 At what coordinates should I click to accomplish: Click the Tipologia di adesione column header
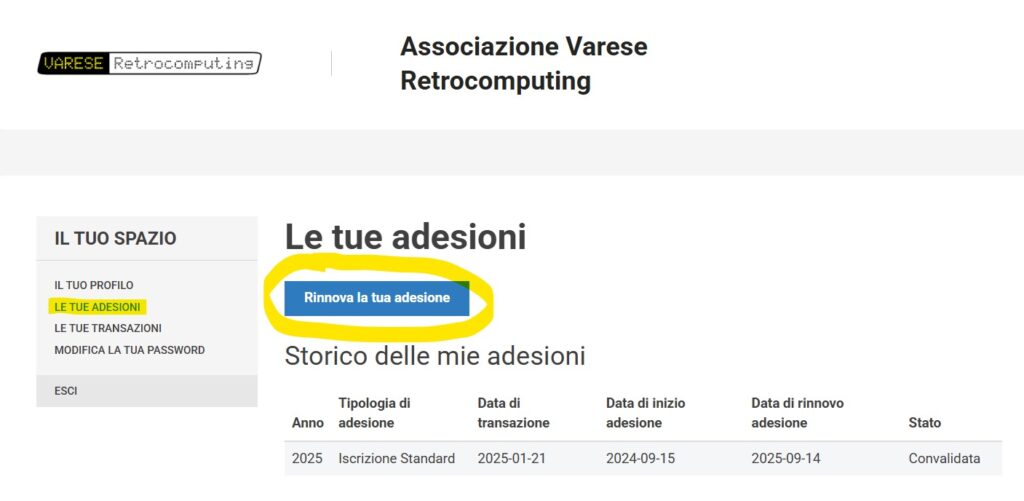click(x=374, y=413)
